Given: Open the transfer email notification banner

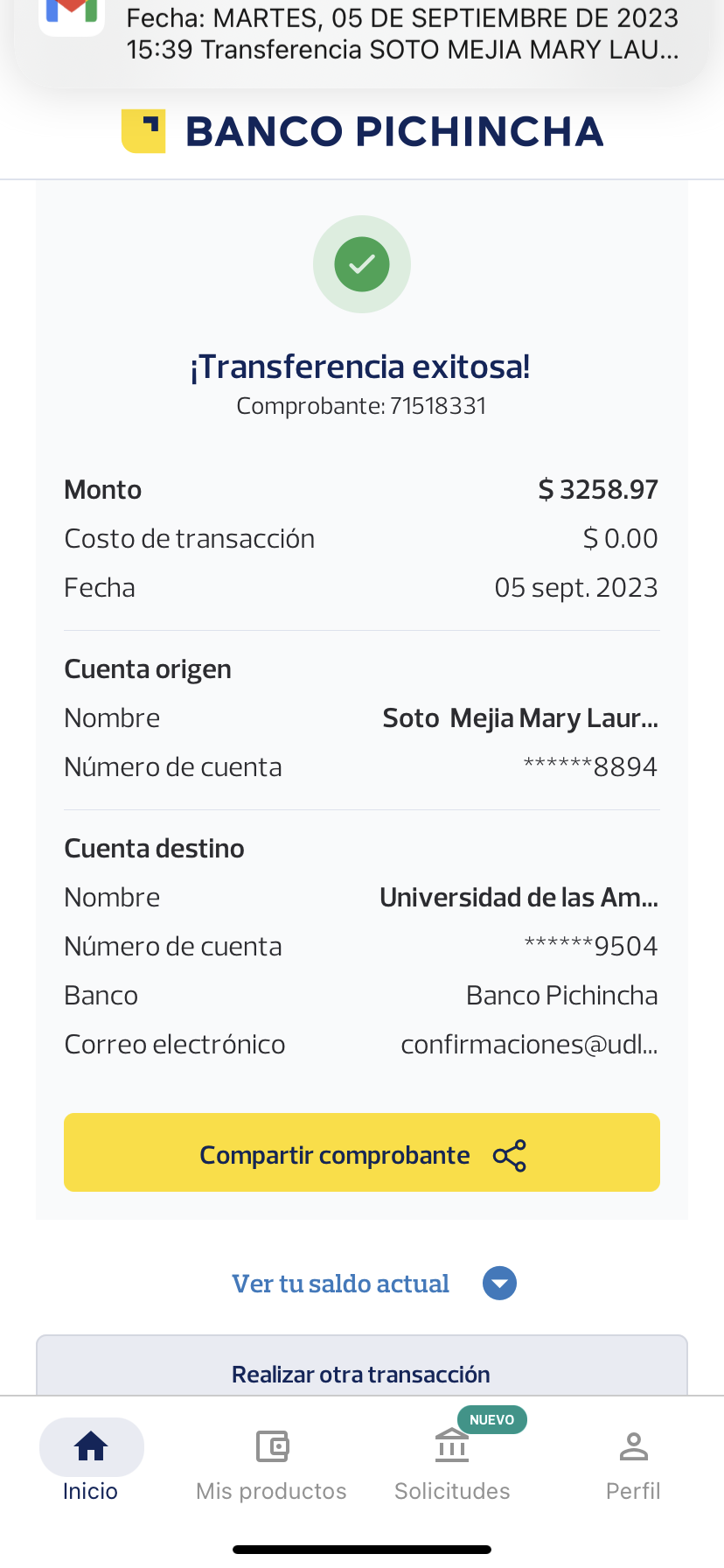Looking at the screenshot, I should pos(402,35).
